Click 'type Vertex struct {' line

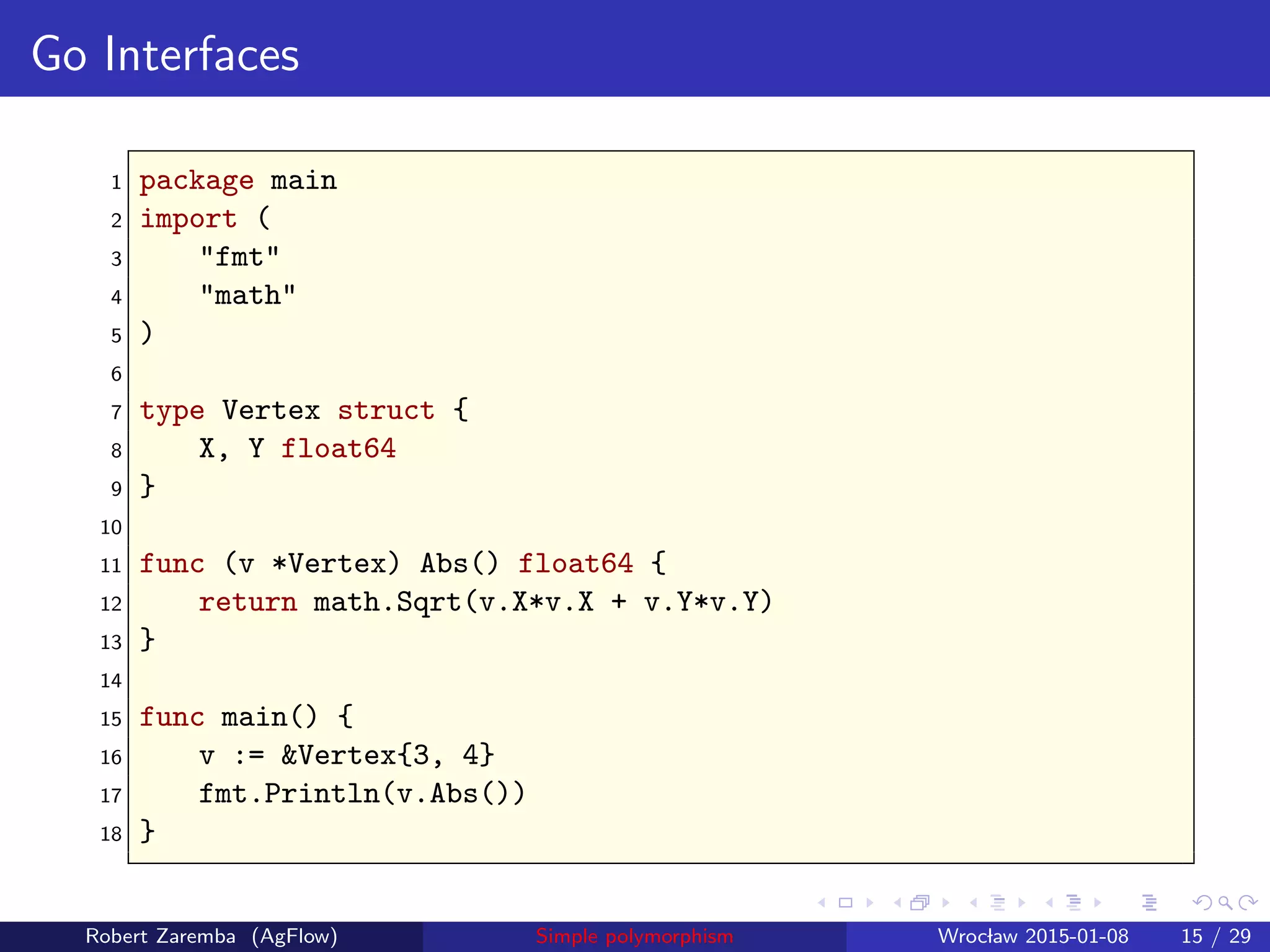click(304, 410)
